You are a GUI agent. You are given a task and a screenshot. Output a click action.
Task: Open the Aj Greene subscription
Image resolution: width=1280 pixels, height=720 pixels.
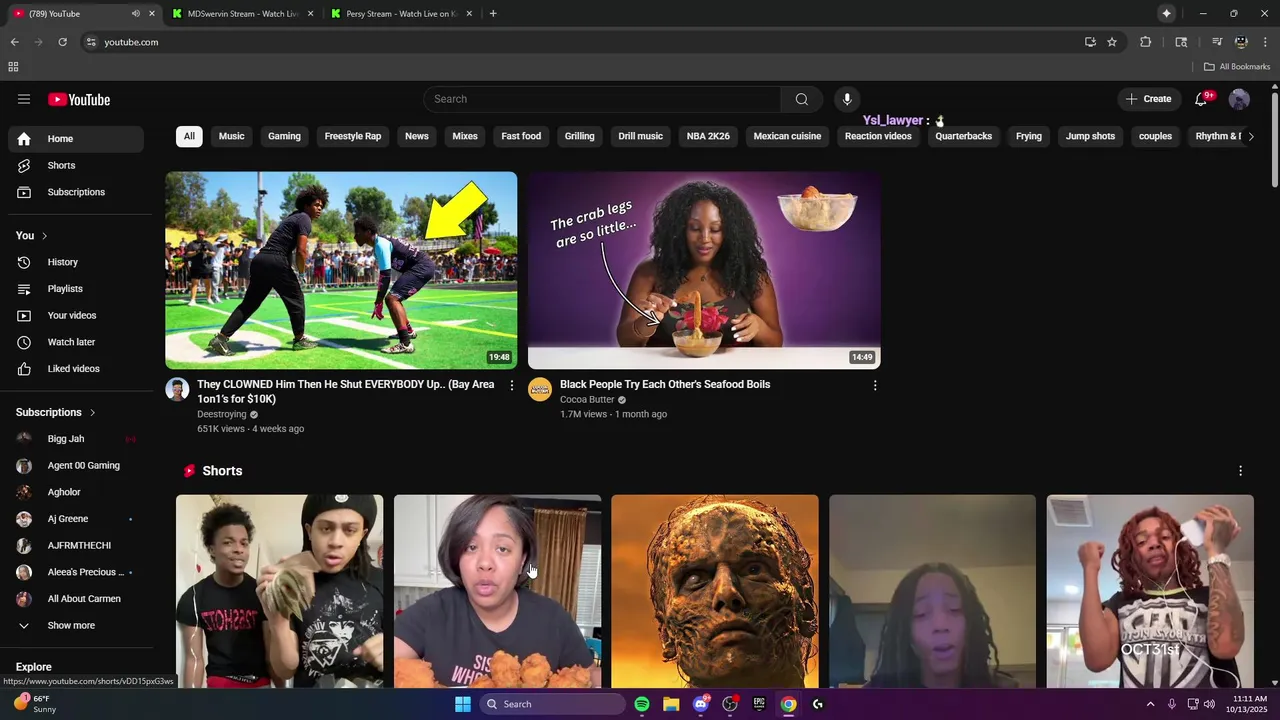pyautogui.click(x=76, y=519)
